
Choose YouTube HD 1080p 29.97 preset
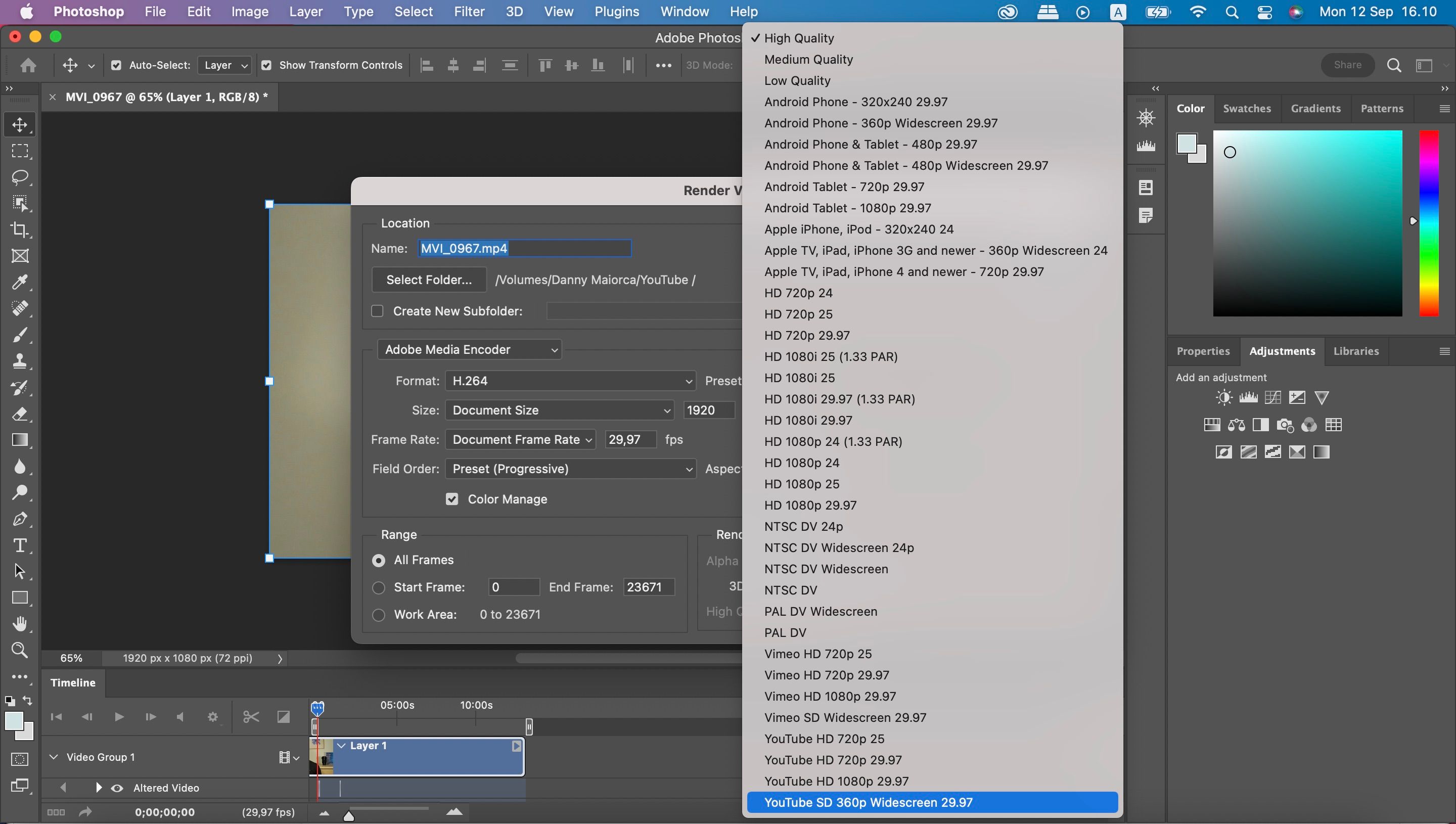[x=836, y=781]
